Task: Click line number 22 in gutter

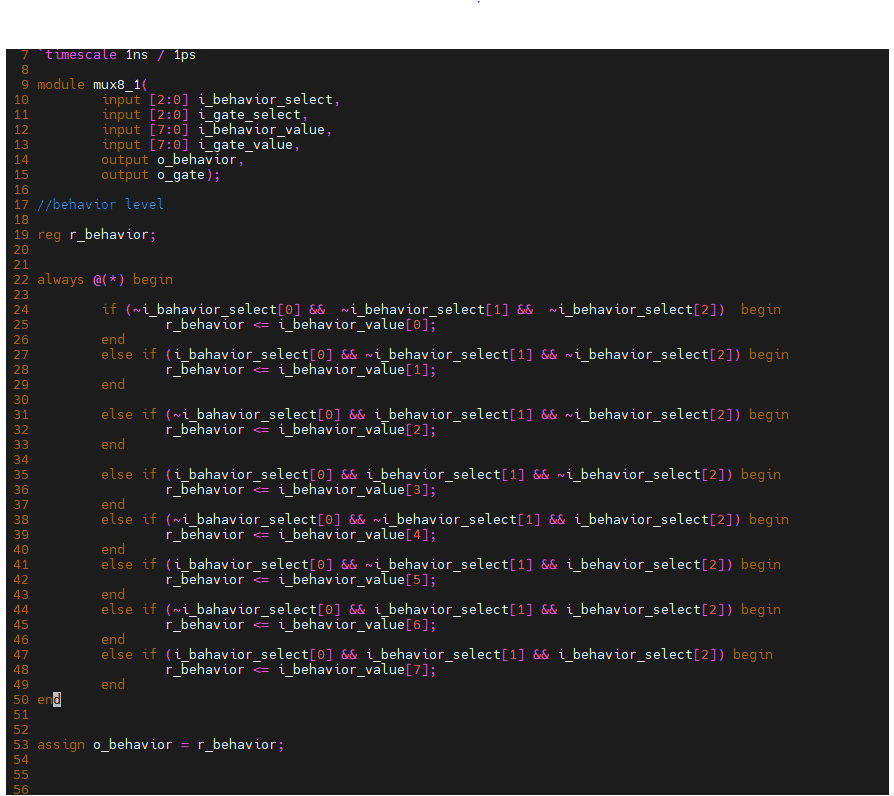Action: click(21, 279)
